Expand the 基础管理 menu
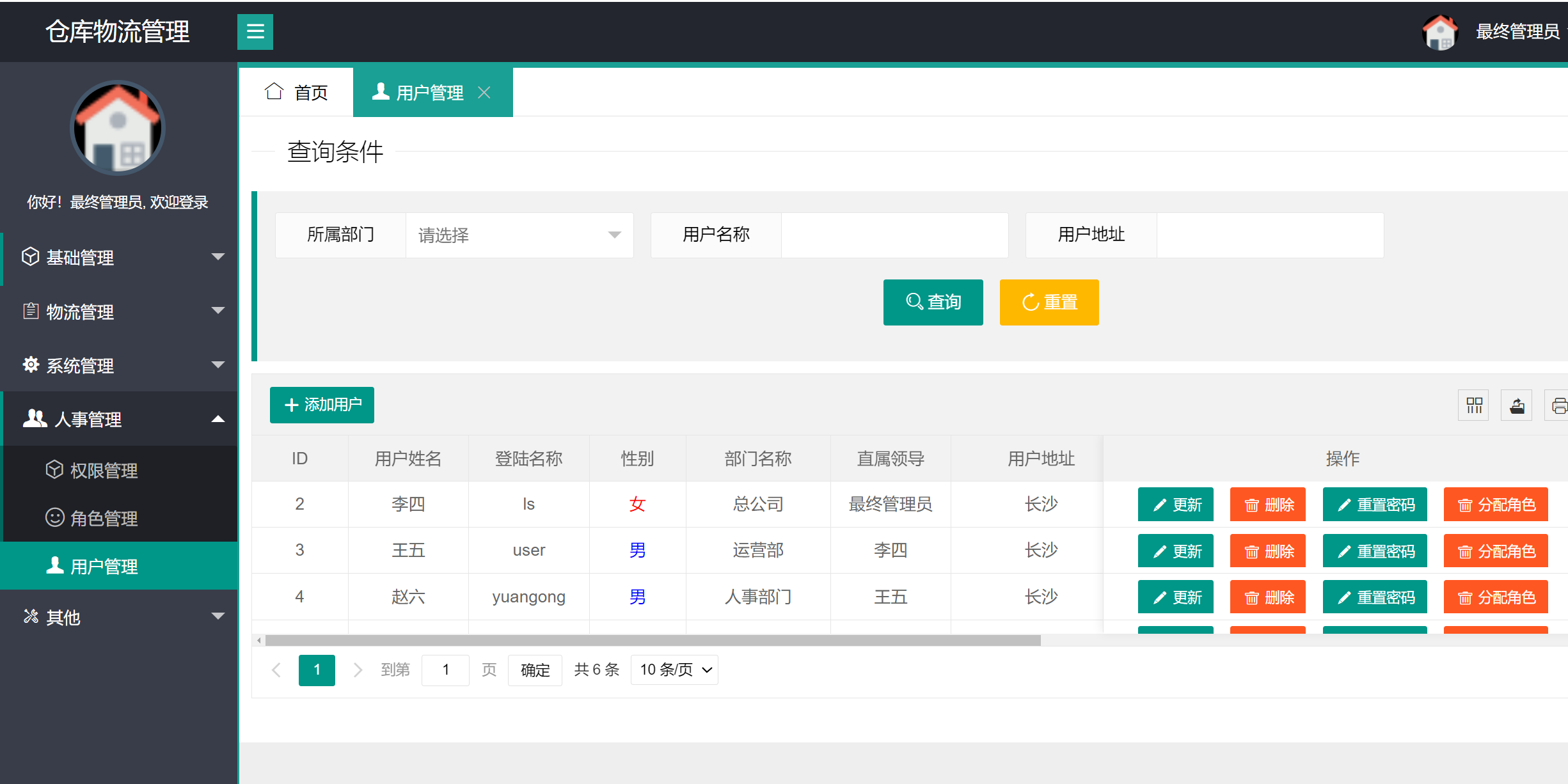The image size is (1568, 784). click(119, 257)
